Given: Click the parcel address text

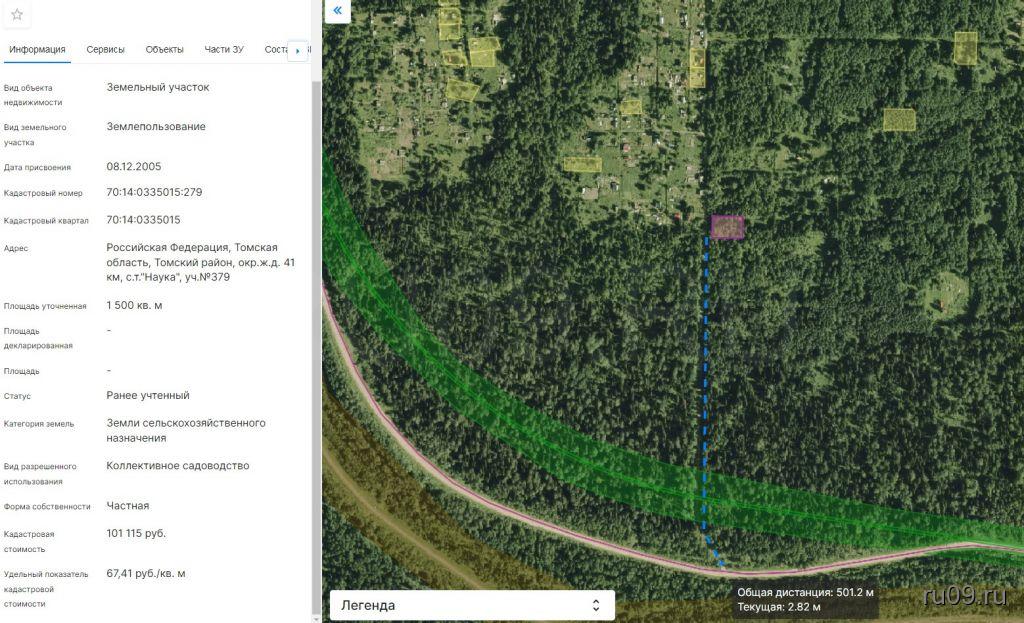Looking at the screenshot, I should [x=200, y=262].
